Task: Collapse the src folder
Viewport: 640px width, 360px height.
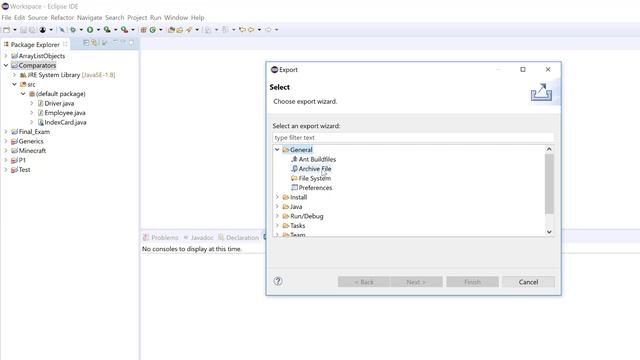Action: pyautogui.click(x=14, y=84)
